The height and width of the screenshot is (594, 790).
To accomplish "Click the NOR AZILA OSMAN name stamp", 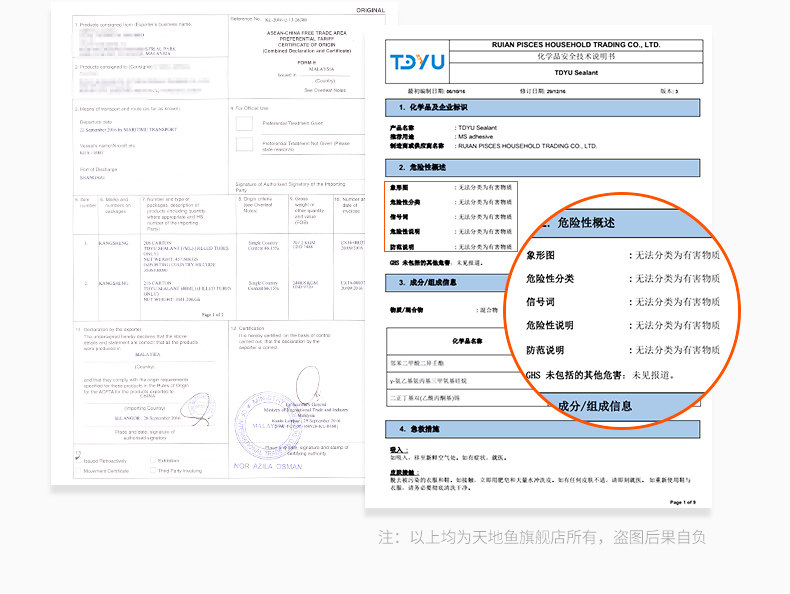I will click(x=268, y=467).
